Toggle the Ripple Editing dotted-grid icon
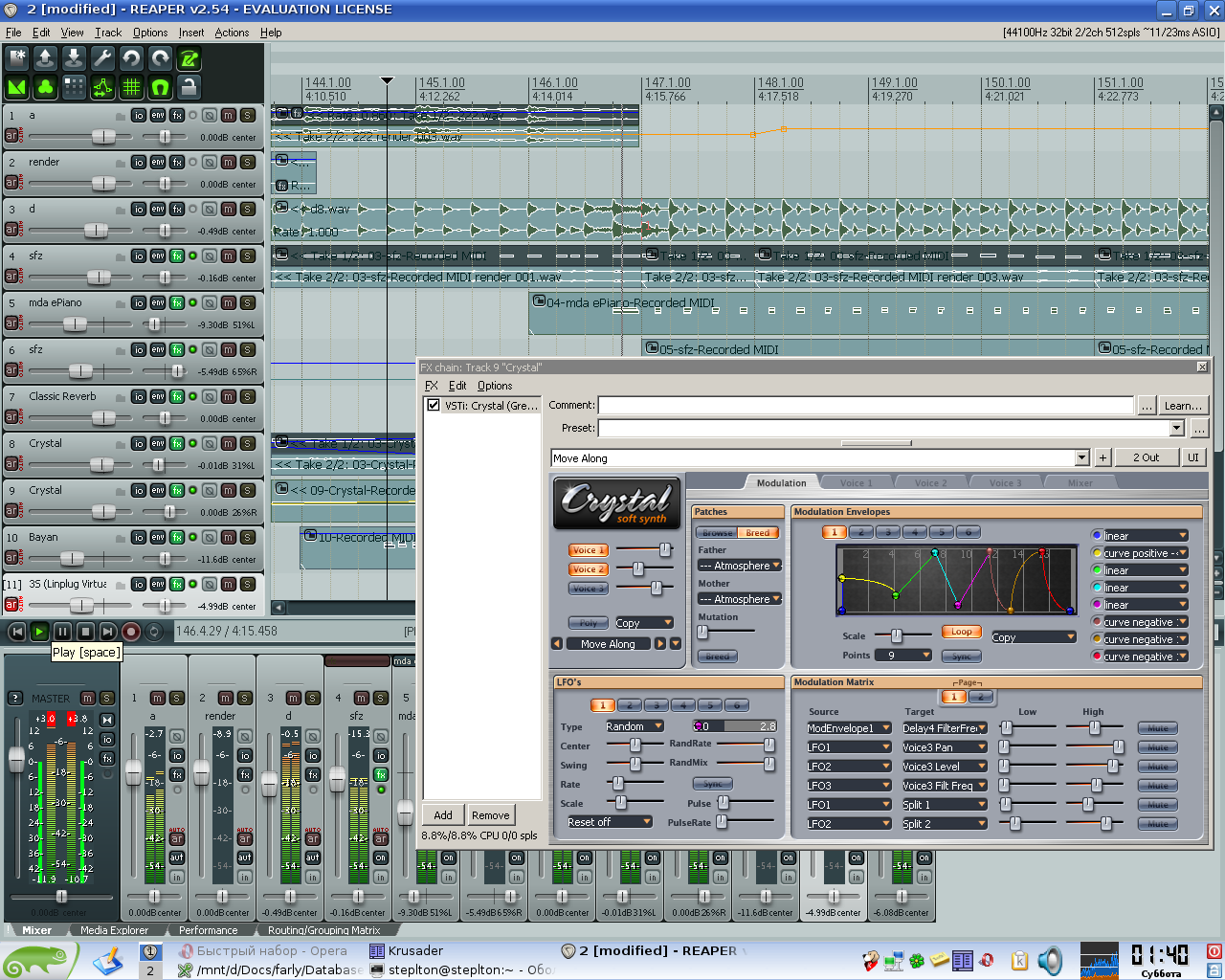The width and height of the screenshot is (1225, 980). pos(74,87)
